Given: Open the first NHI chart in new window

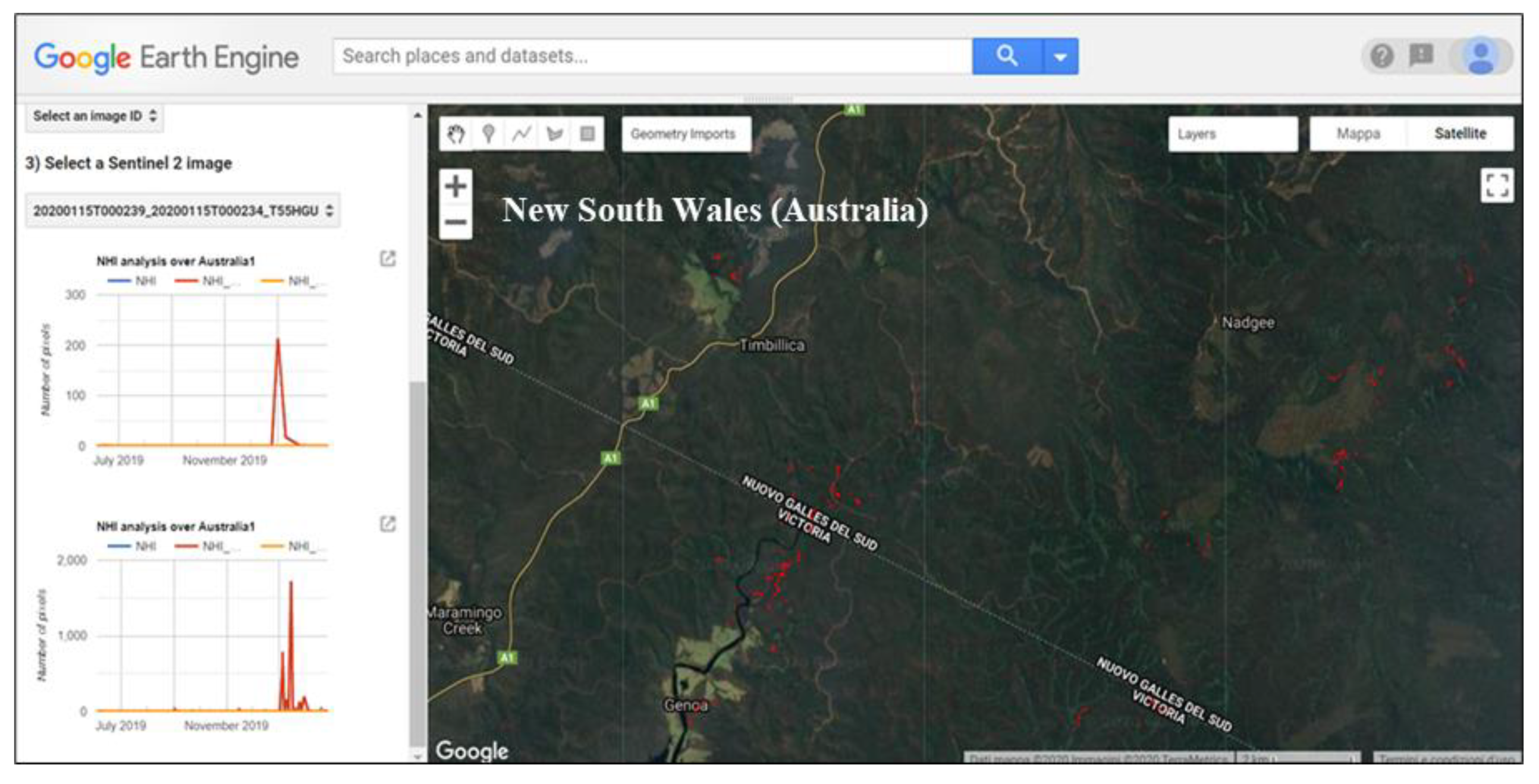Looking at the screenshot, I should (x=388, y=259).
